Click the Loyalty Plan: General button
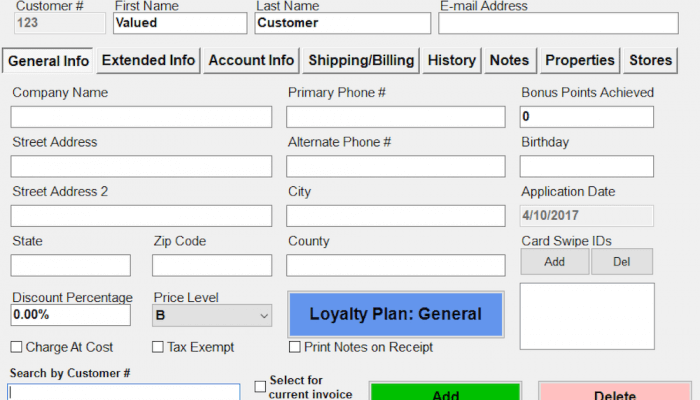This screenshot has width=700, height=400. tap(395, 314)
